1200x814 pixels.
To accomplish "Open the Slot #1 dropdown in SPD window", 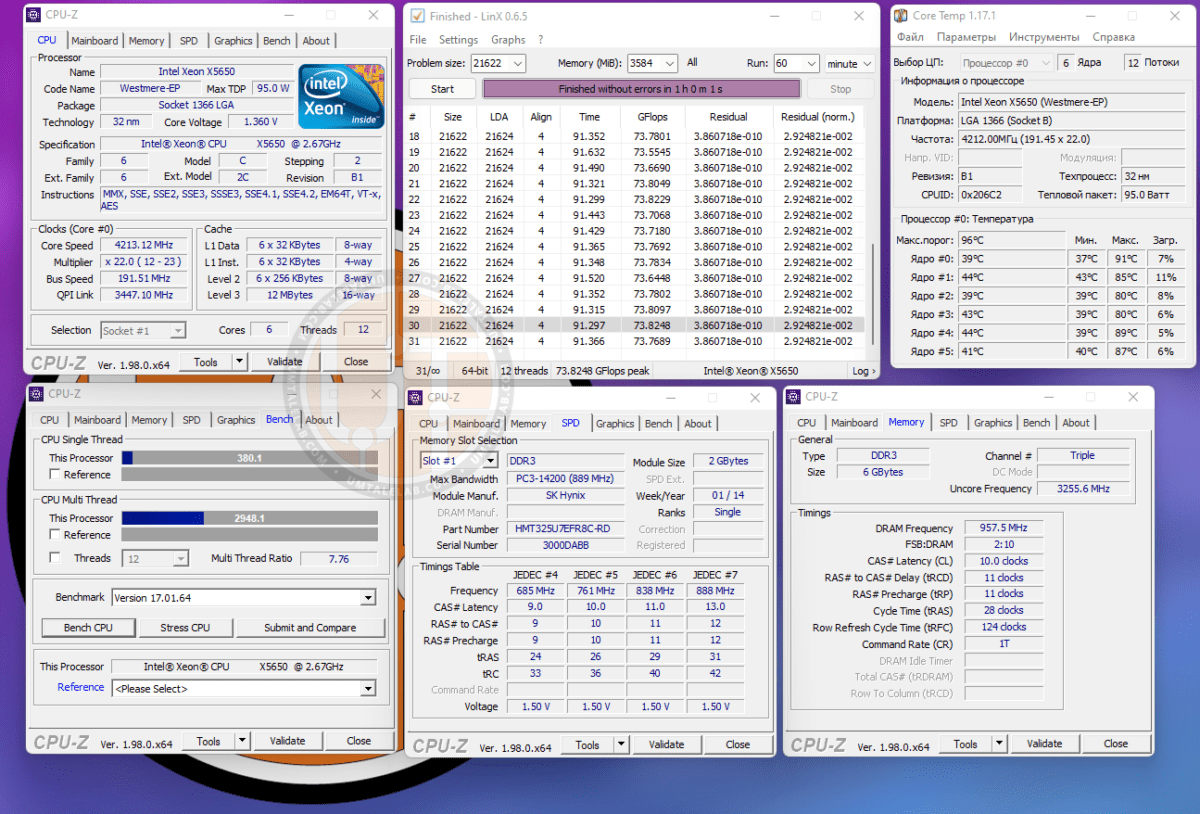I will pos(490,461).
